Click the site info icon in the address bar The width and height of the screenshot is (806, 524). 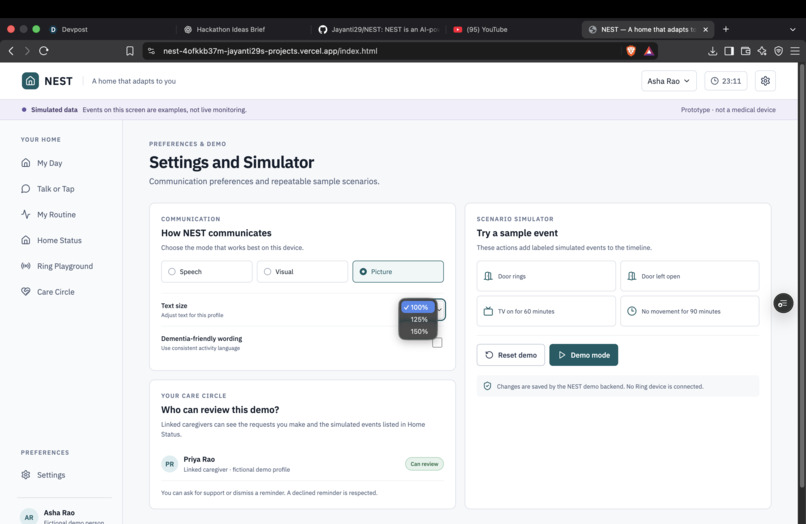click(151, 51)
